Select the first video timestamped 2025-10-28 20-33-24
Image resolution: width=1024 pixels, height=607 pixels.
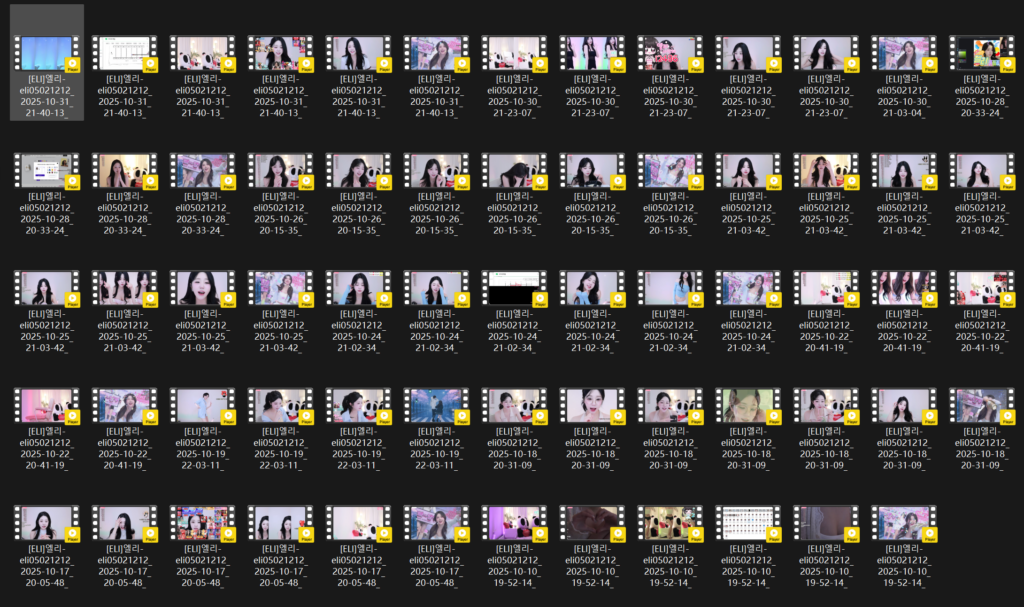coord(981,54)
